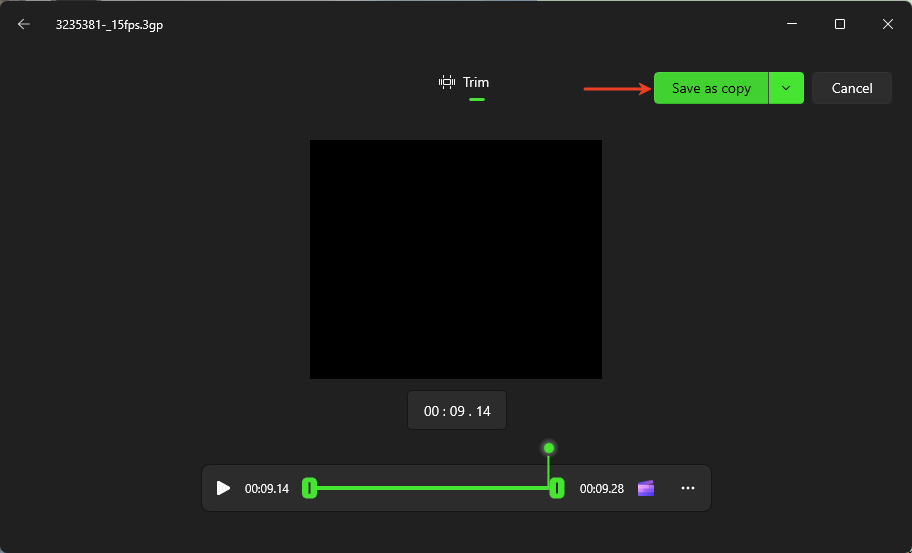The width and height of the screenshot is (912, 553).
Task: Cancel the trim operation
Action: (852, 88)
